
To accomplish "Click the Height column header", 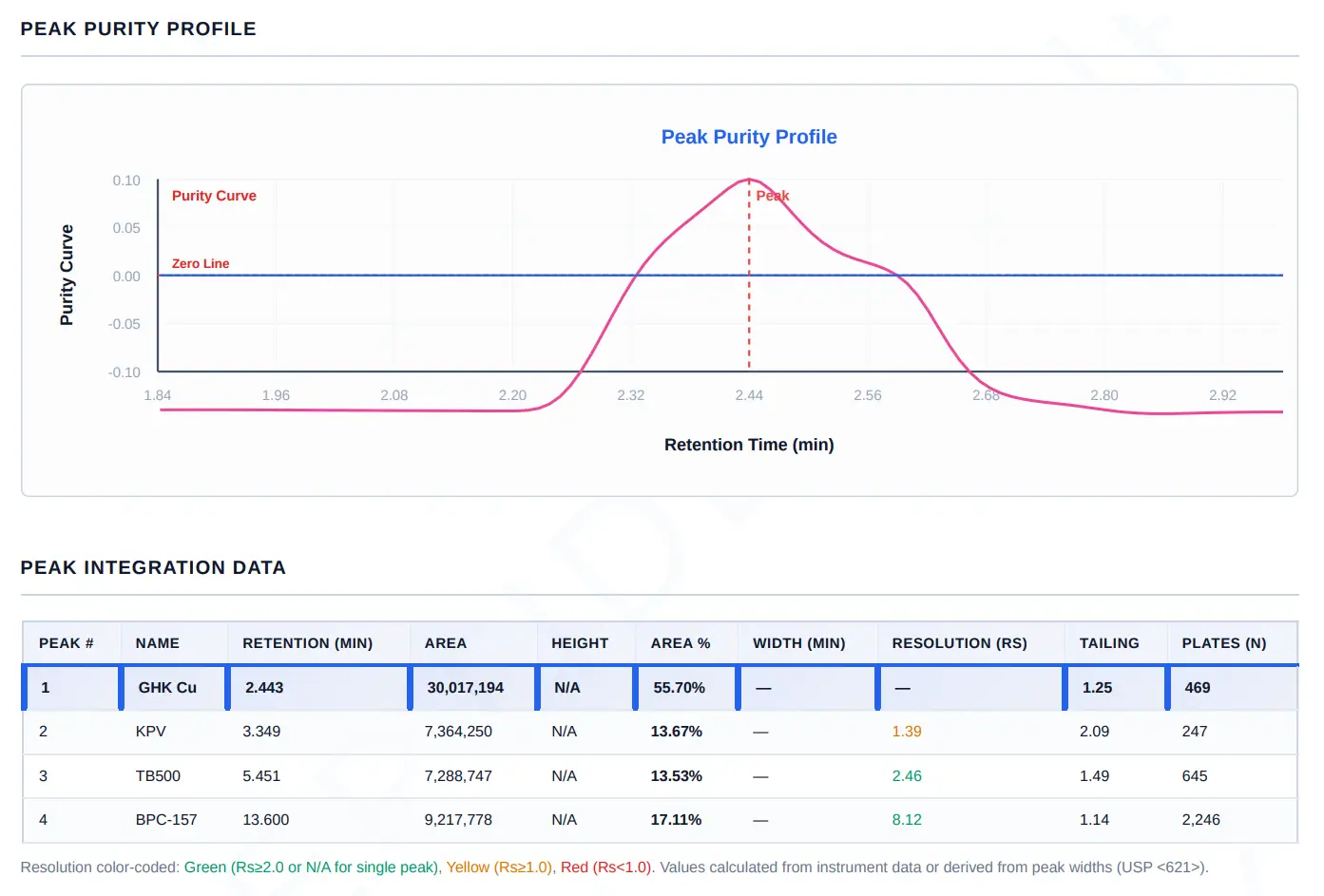I will [580, 643].
